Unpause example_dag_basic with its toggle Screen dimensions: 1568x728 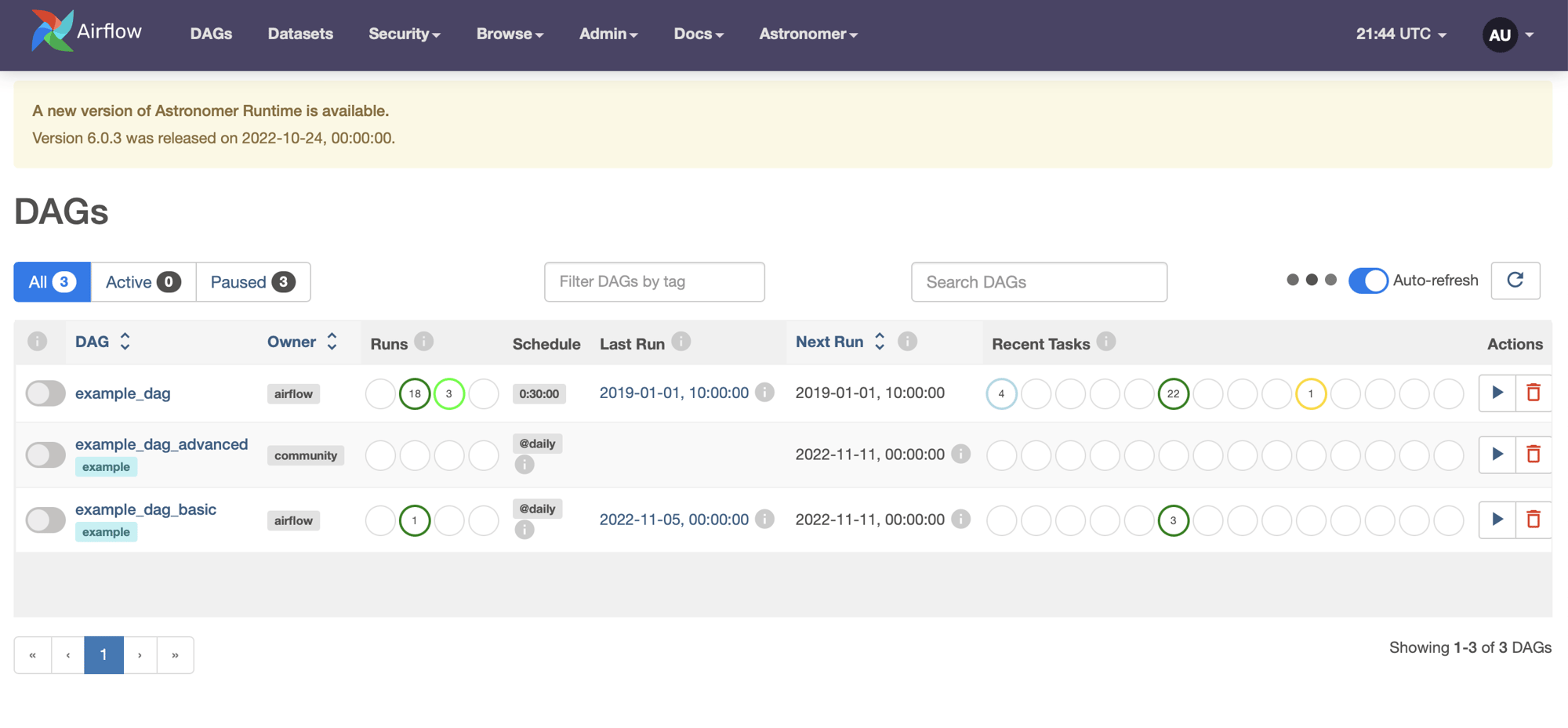(x=45, y=520)
